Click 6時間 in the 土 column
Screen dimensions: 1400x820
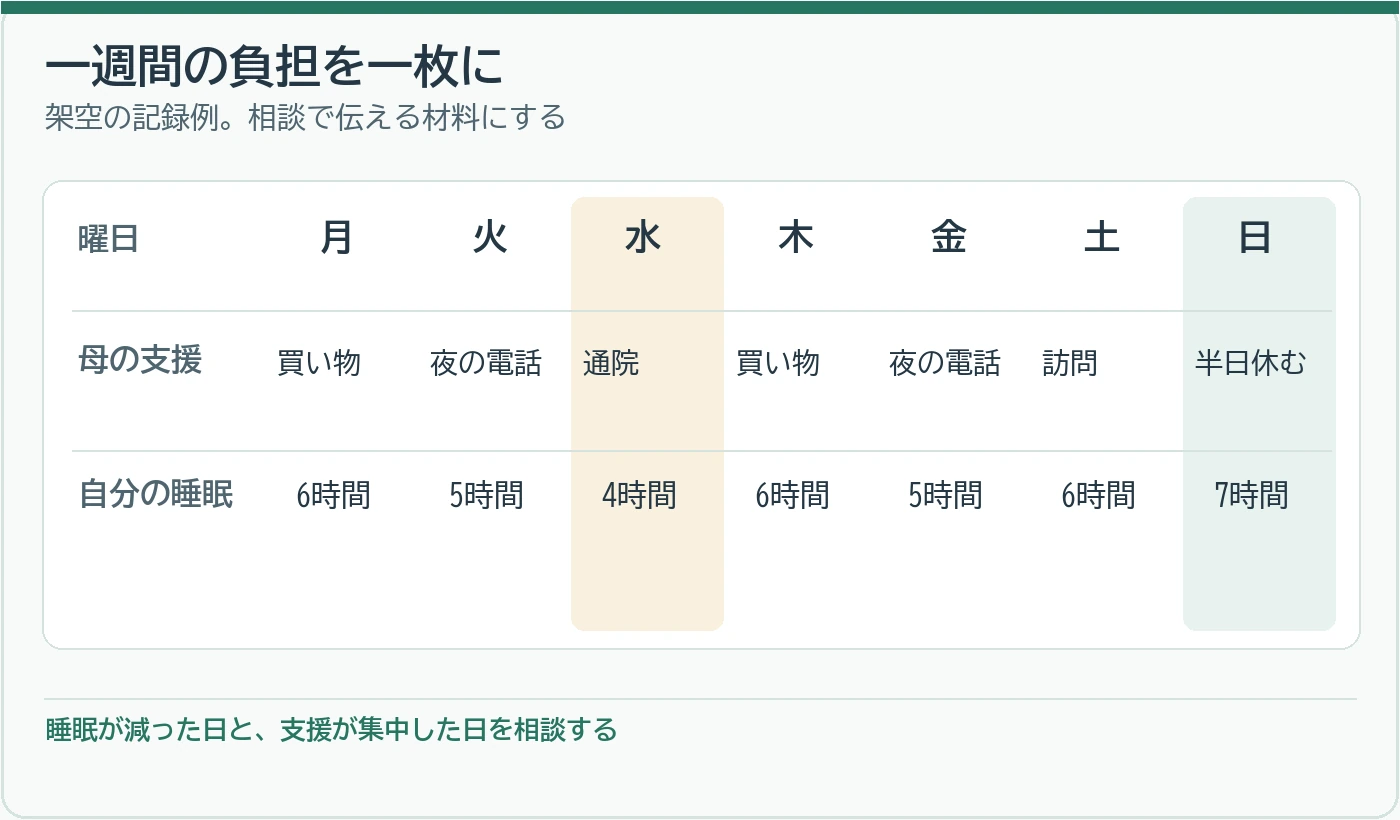click(1099, 495)
